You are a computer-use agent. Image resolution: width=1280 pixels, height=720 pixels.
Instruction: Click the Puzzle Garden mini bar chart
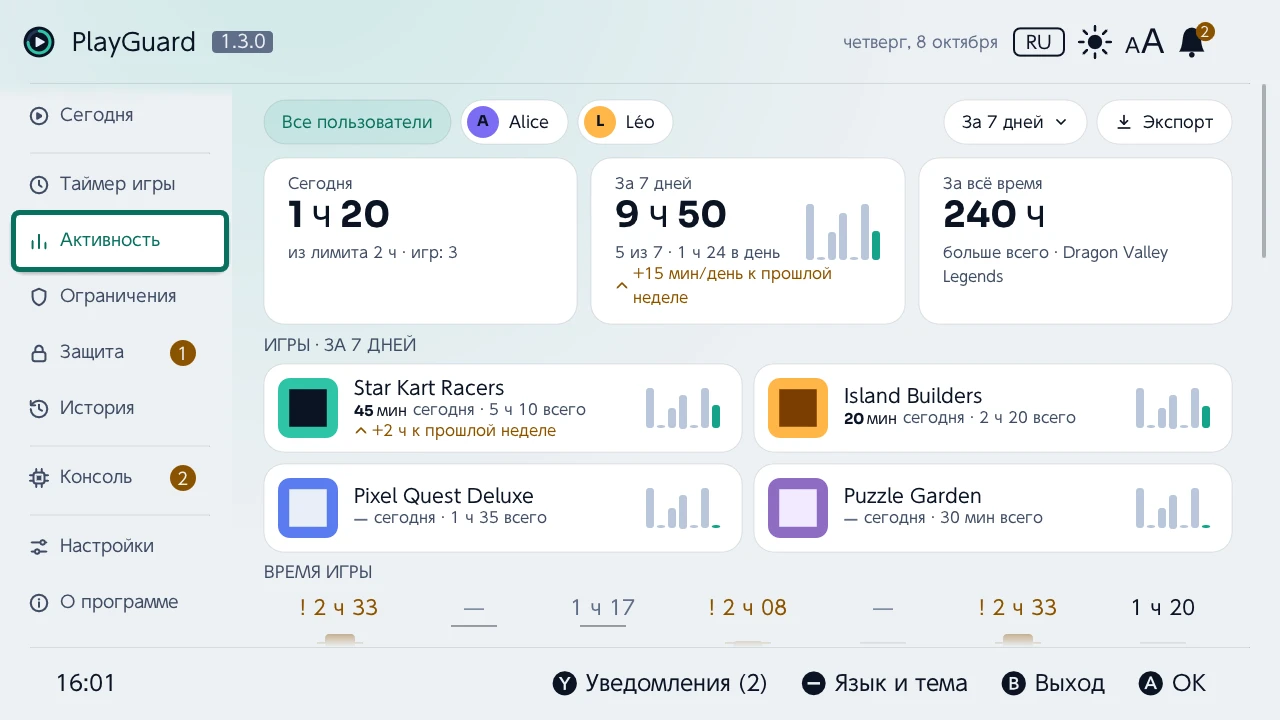coord(1173,508)
